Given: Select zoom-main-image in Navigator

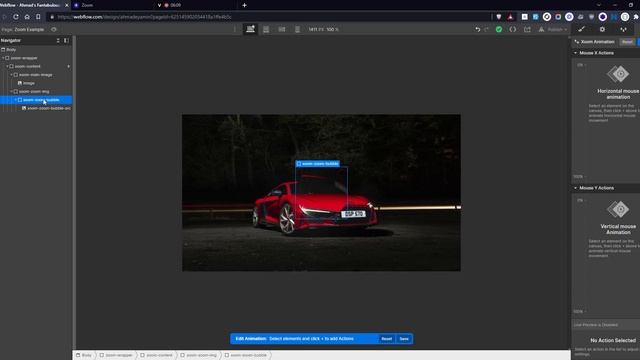Looking at the screenshot, I should click(x=36, y=75).
